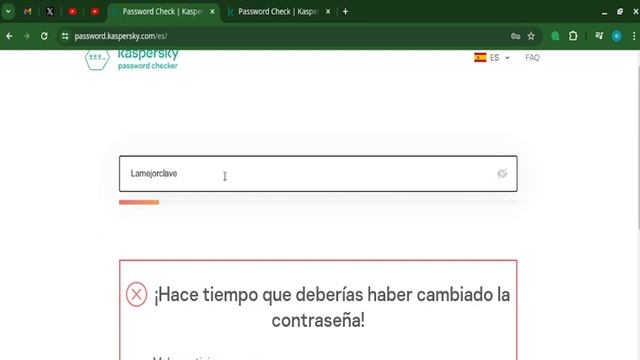Open the green extension icon
The image size is (640, 360).
pos(555,36)
